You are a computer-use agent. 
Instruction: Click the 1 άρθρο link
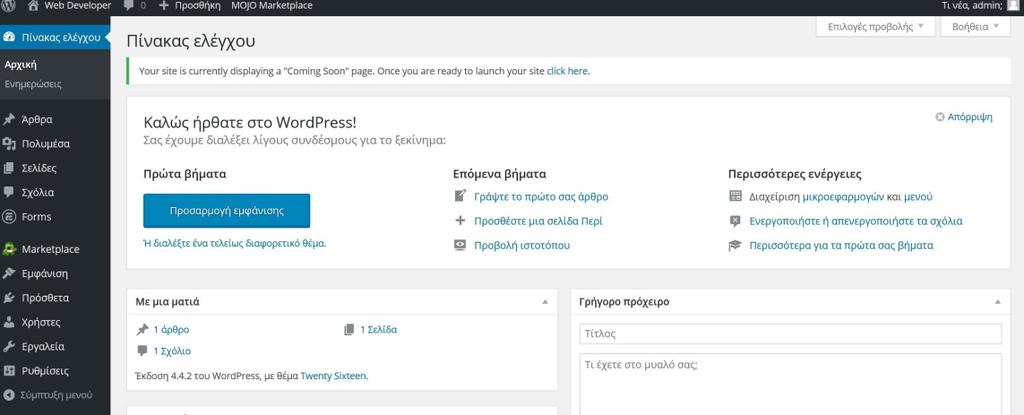pyautogui.click(x=171, y=329)
